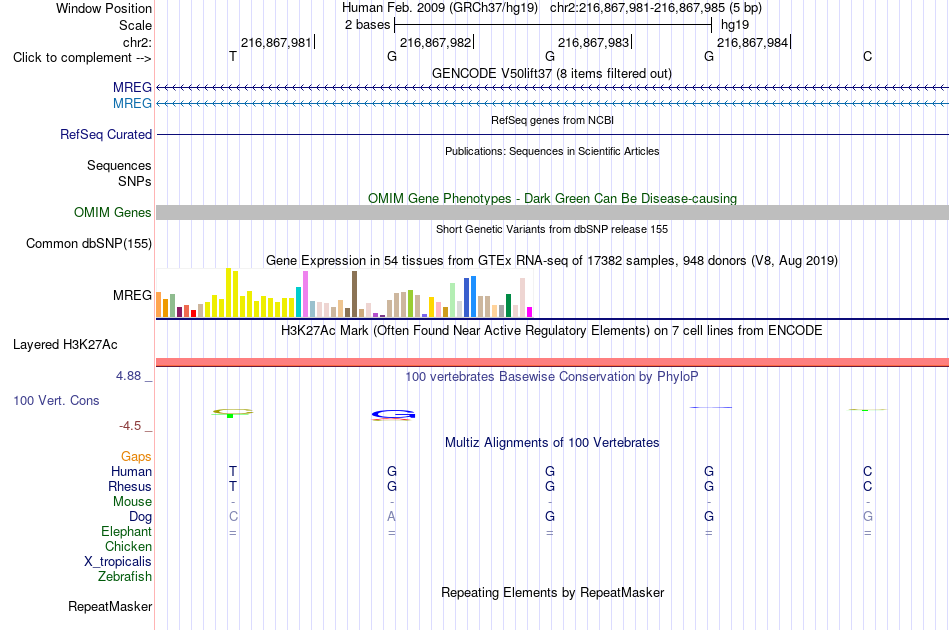Click 'Multiz Alignments of 100 Vertebrates' title
950x630 pixels.
click(x=552, y=442)
